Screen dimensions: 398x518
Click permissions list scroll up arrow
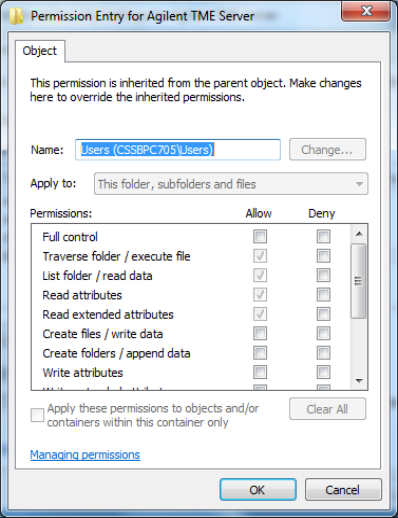[x=359, y=234]
